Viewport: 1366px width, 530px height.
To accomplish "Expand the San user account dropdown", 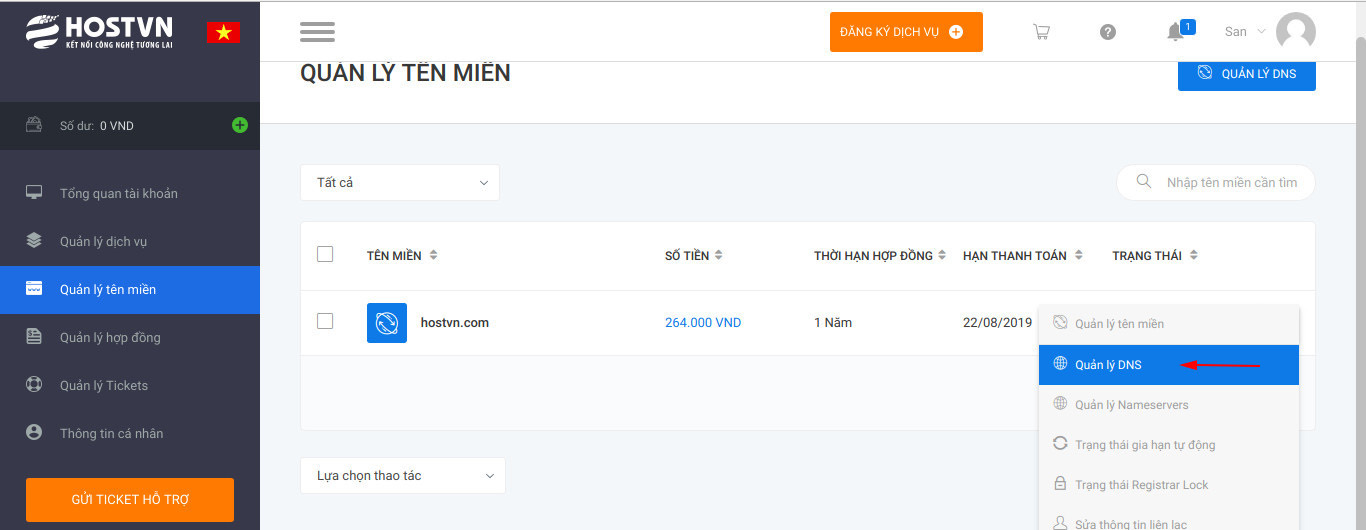I will pos(1245,32).
